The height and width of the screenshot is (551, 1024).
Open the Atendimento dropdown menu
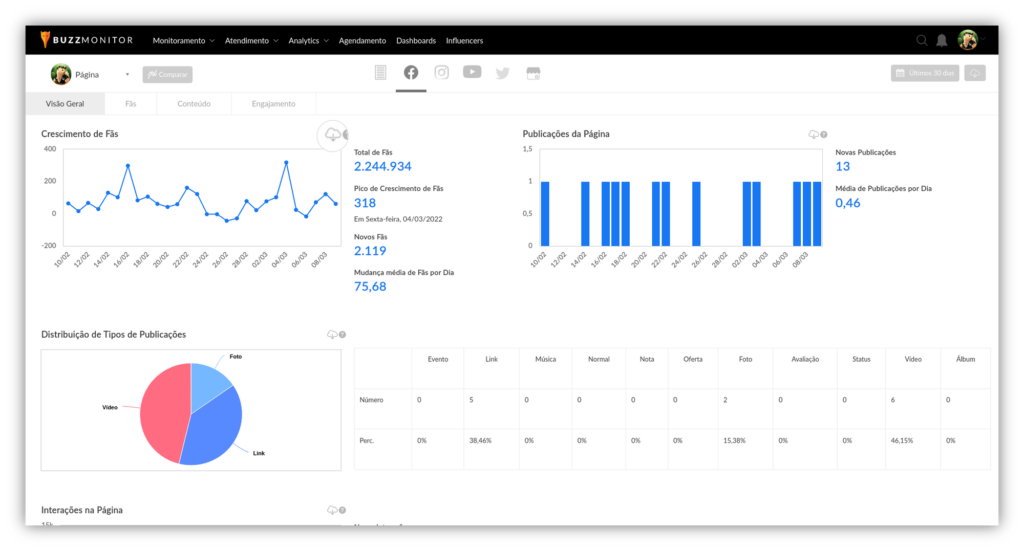pos(251,41)
